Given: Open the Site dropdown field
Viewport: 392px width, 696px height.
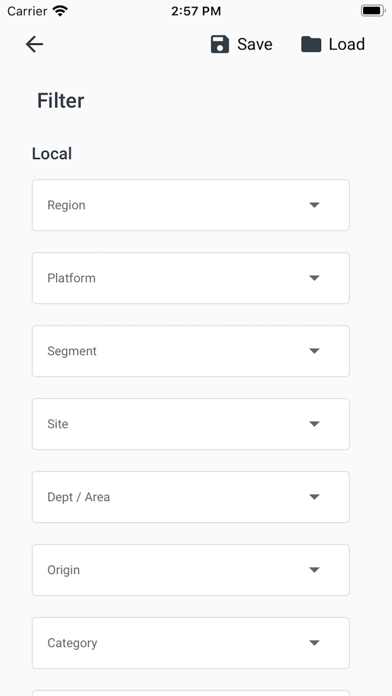Looking at the screenshot, I should [191, 424].
